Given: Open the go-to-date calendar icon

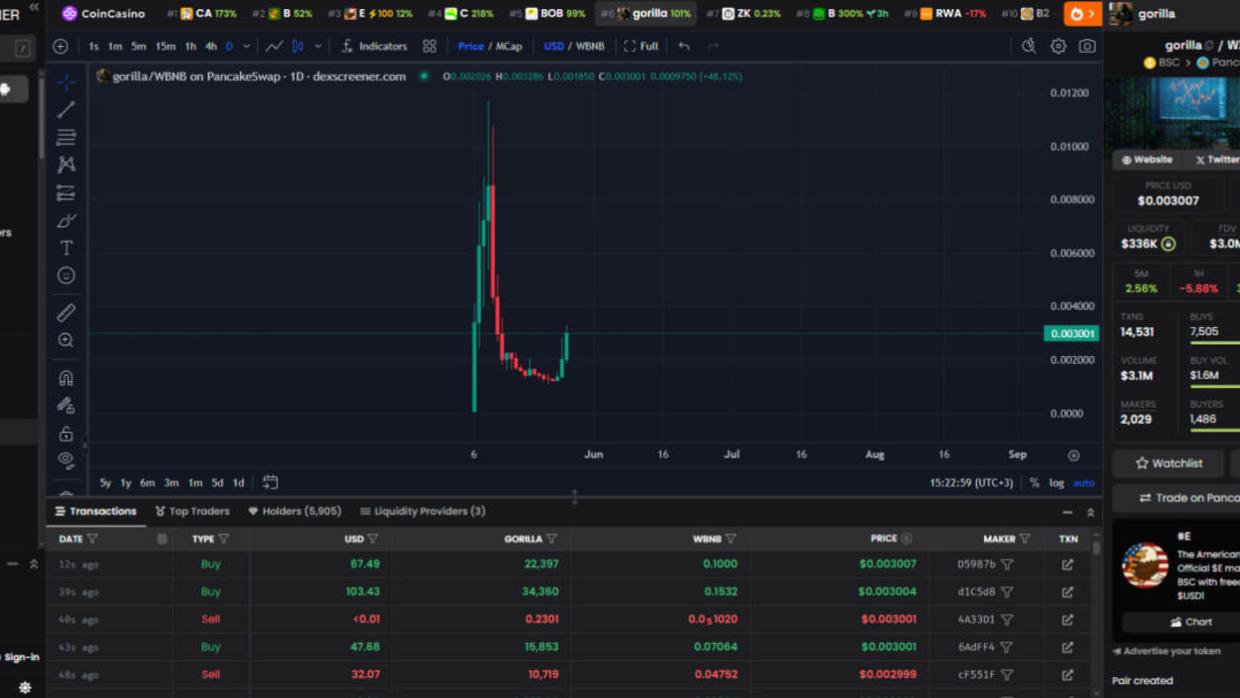Looking at the screenshot, I should (x=270, y=482).
